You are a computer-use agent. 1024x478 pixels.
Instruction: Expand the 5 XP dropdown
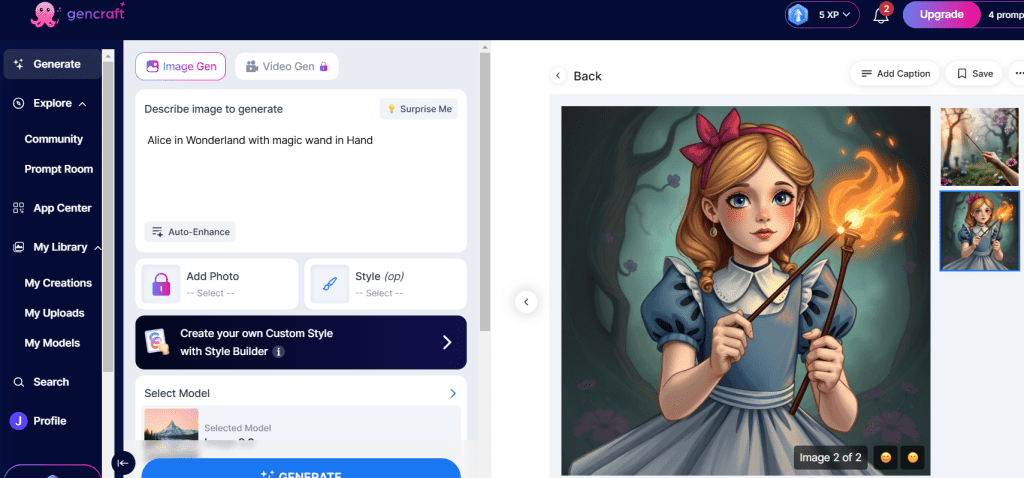click(x=835, y=14)
